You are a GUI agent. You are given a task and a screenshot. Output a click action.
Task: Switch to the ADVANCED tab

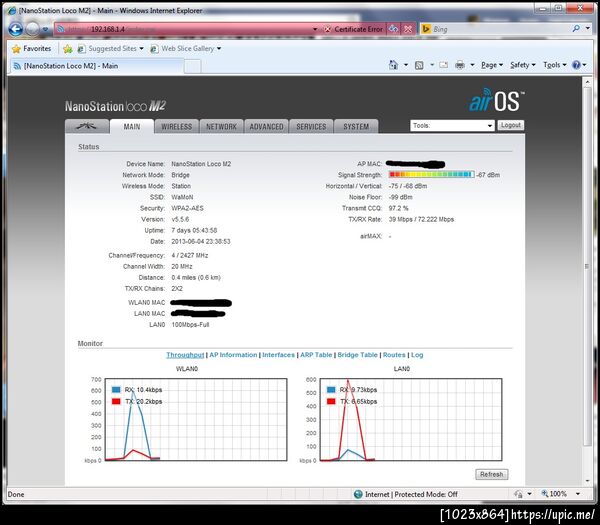tap(266, 127)
